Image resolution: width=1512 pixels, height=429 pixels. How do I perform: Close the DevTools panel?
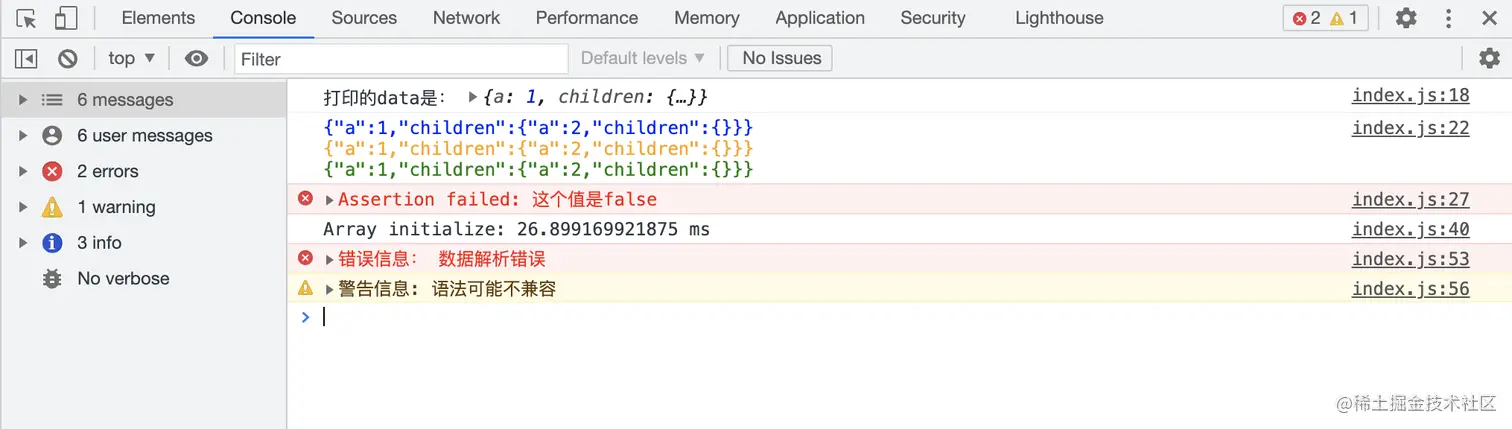(x=1489, y=18)
